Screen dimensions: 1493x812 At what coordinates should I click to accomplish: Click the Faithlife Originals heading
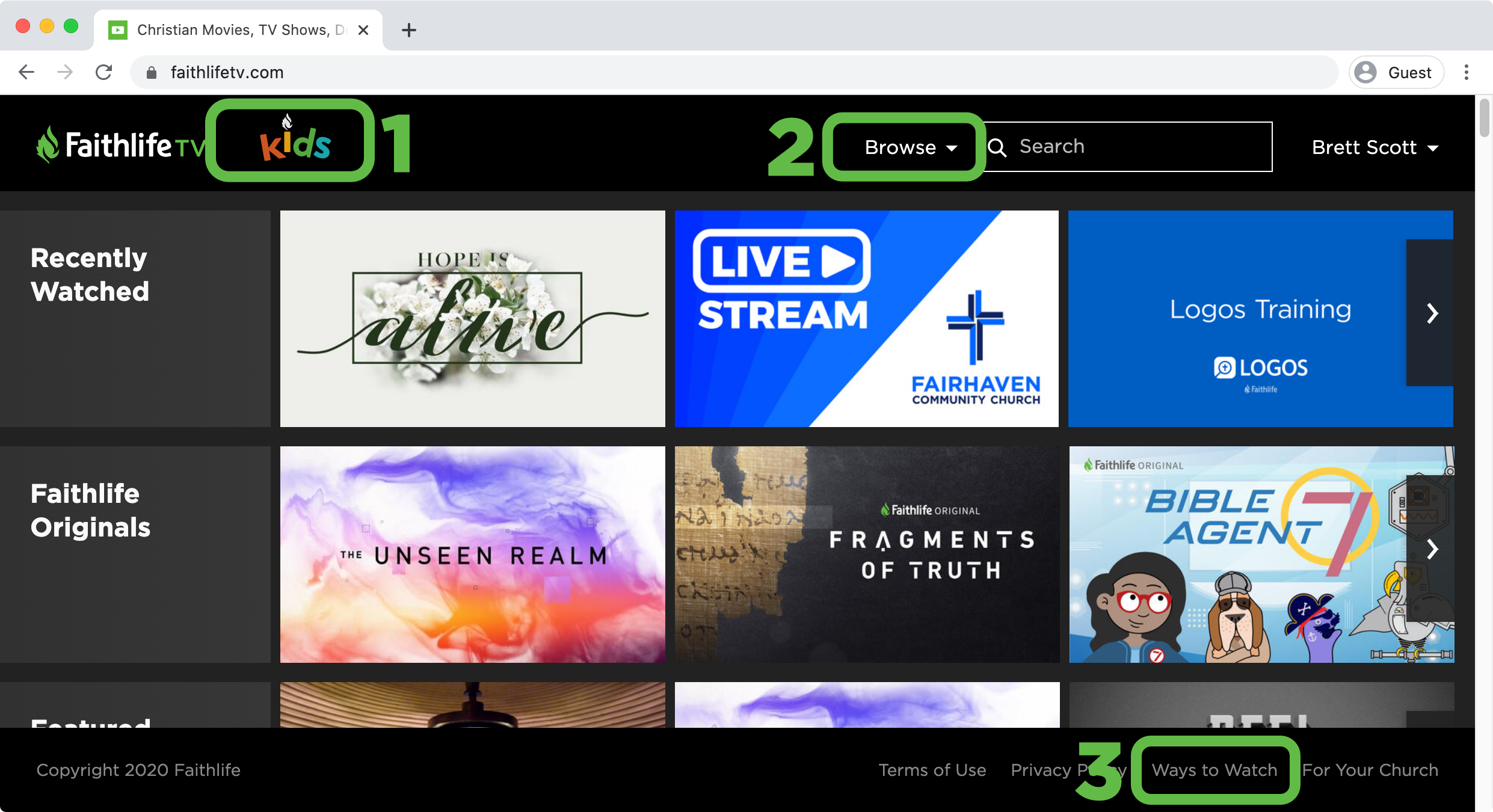point(90,511)
